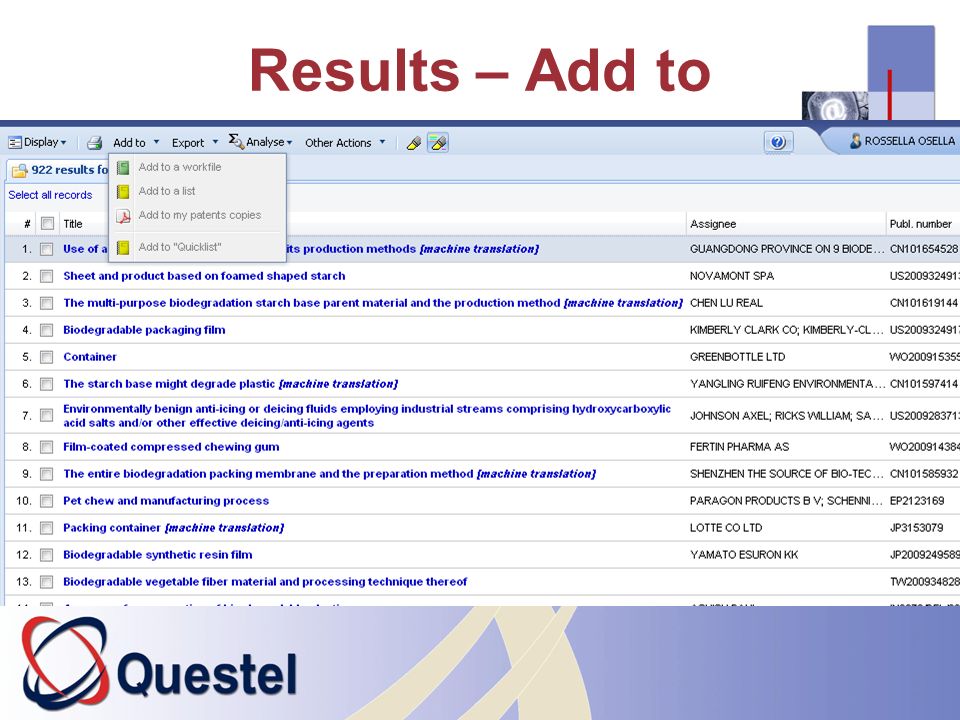Open Film-coated compressed chewing gum title
Viewport: 960px width, 720px height.
point(171,447)
